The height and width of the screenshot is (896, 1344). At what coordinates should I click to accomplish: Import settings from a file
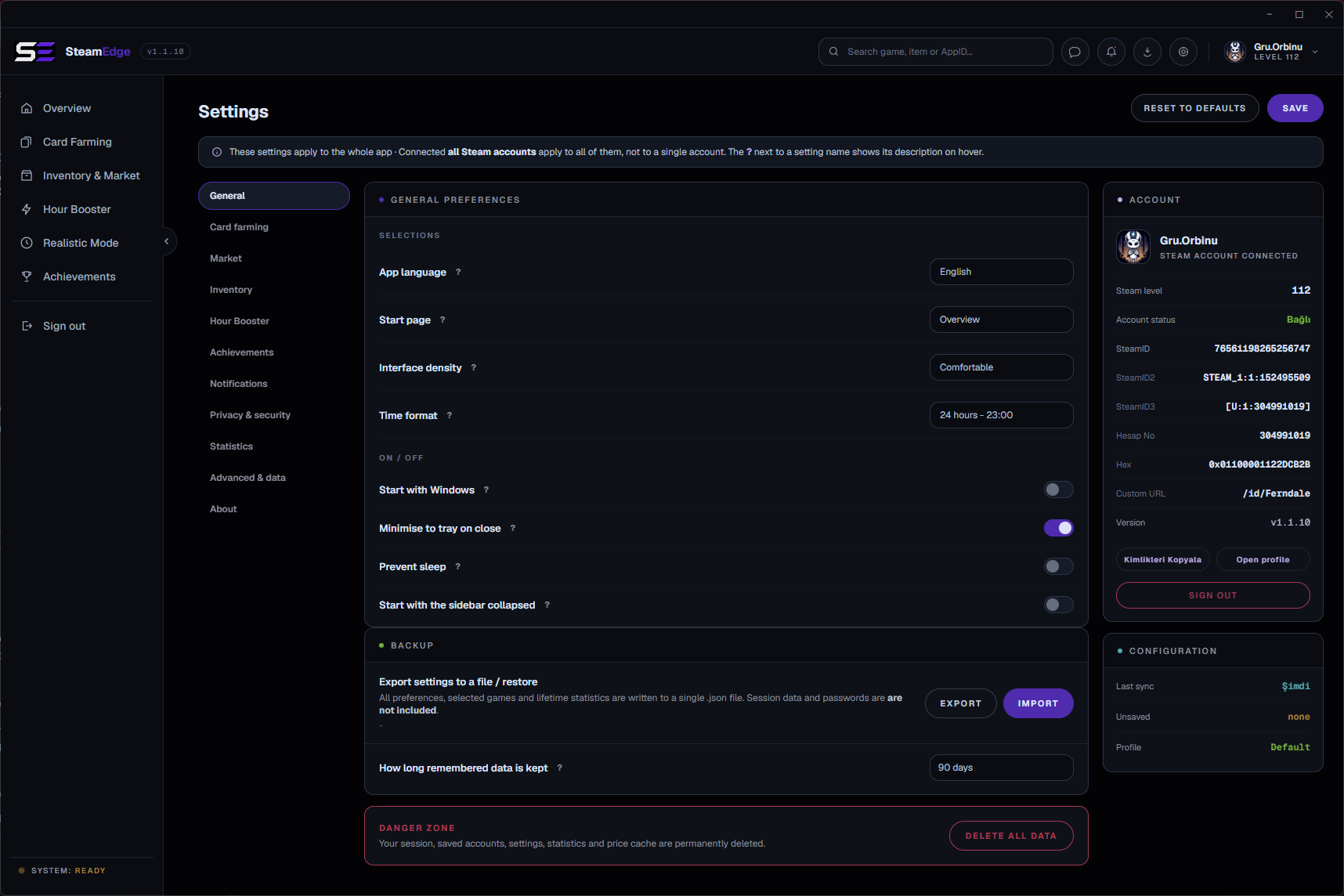pyautogui.click(x=1038, y=703)
